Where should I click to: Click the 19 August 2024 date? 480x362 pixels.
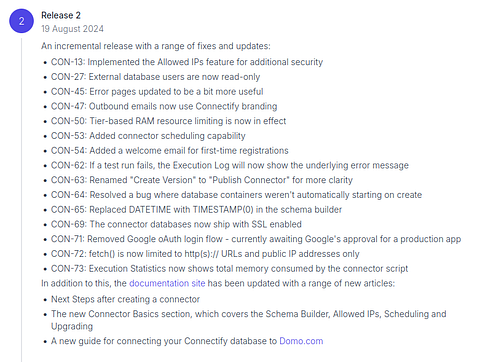tap(72, 29)
